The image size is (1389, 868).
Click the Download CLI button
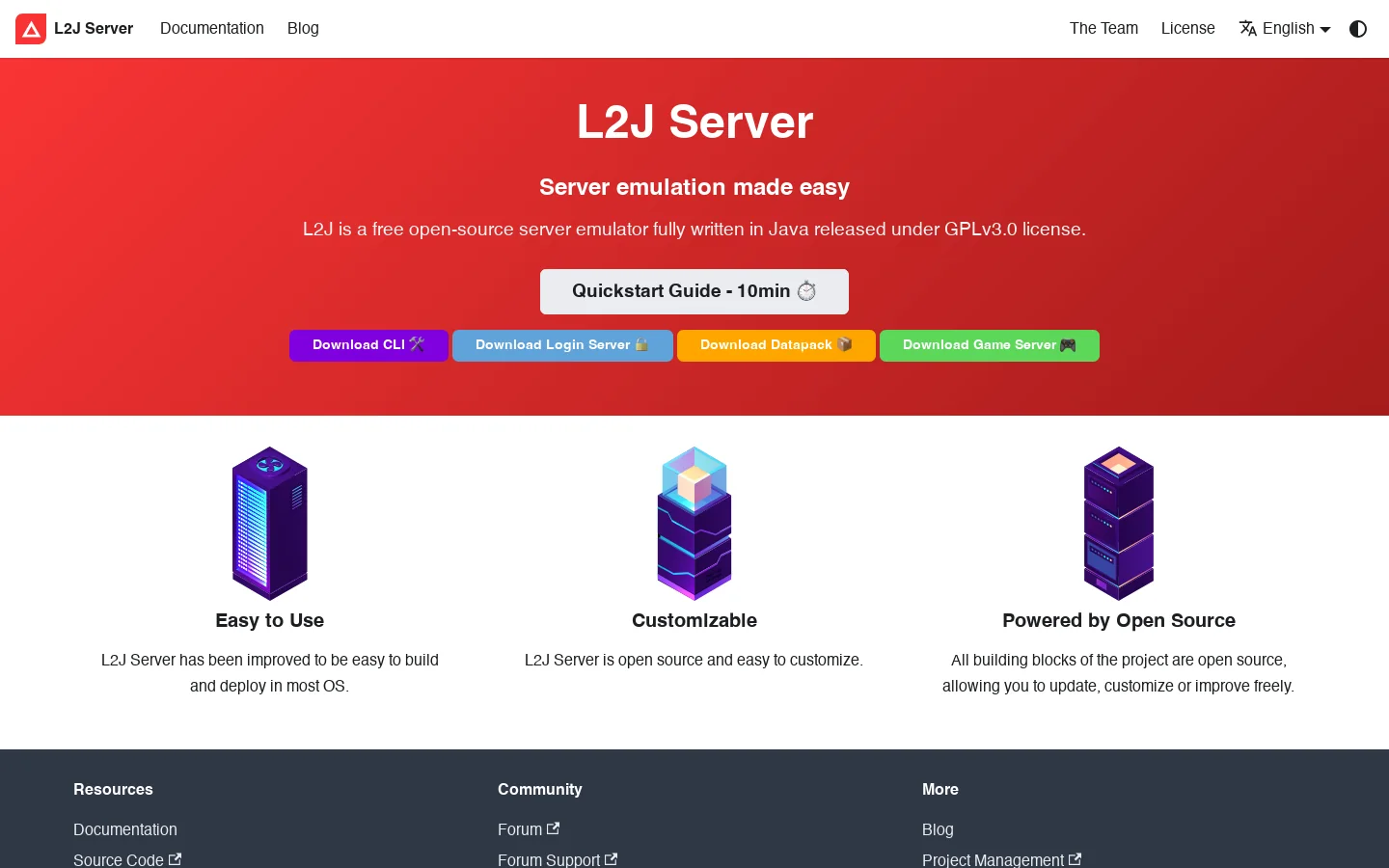tap(368, 345)
